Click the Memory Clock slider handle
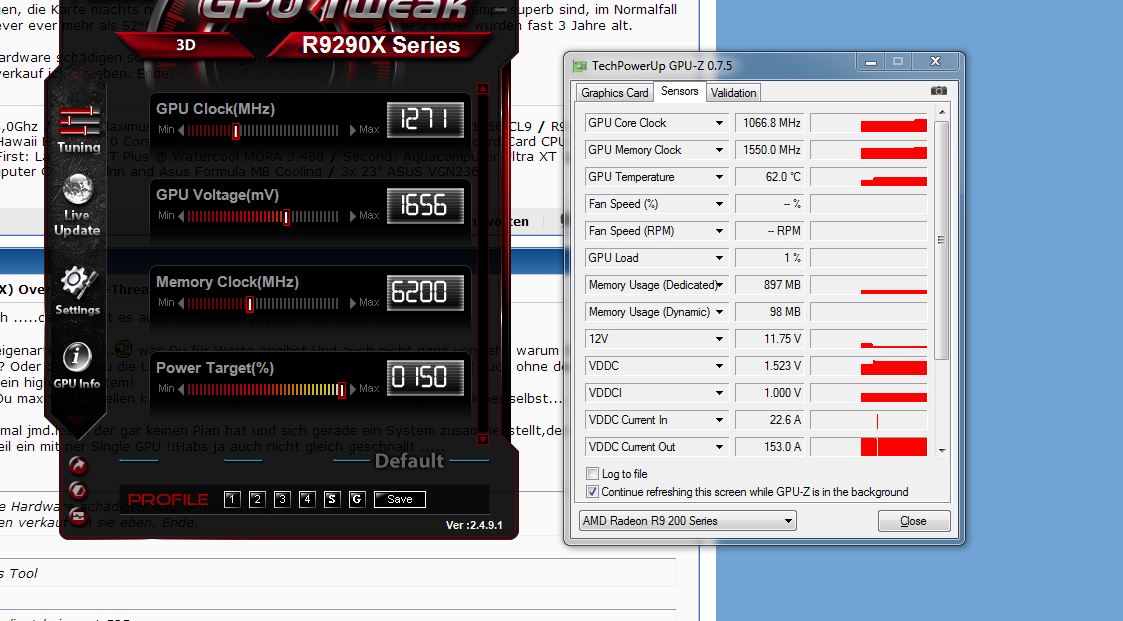 point(250,304)
